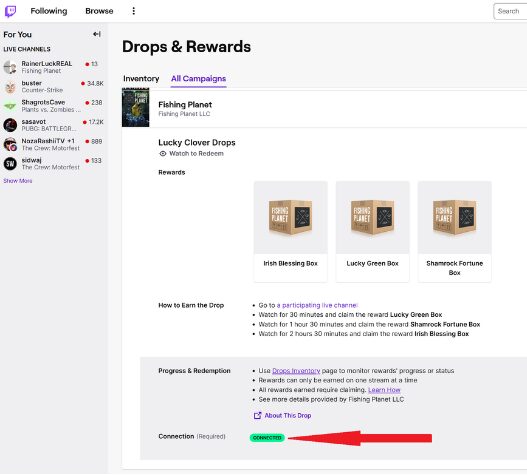Open the Browse page
This screenshot has width=527, height=475.
pos(99,11)
